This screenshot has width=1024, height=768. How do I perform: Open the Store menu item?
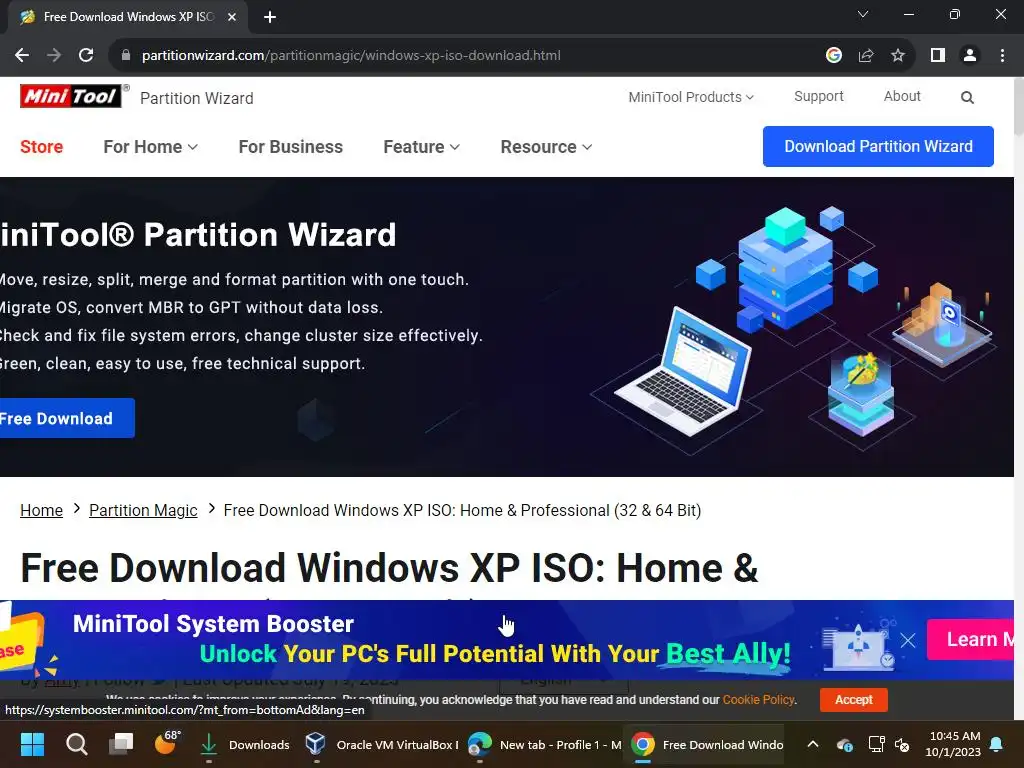(x=41, y=147)
